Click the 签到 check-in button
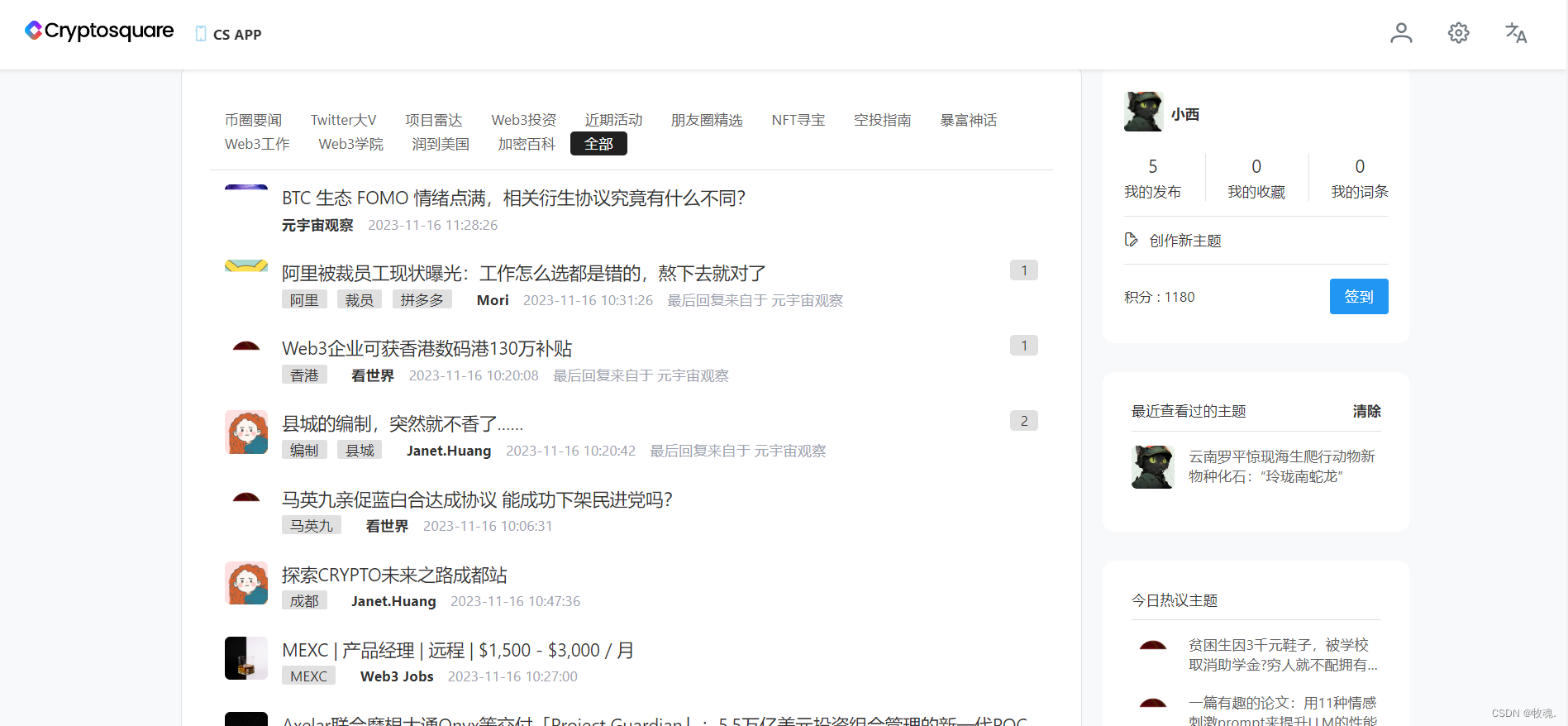The image size is (1568, 726). (1359, 296)
